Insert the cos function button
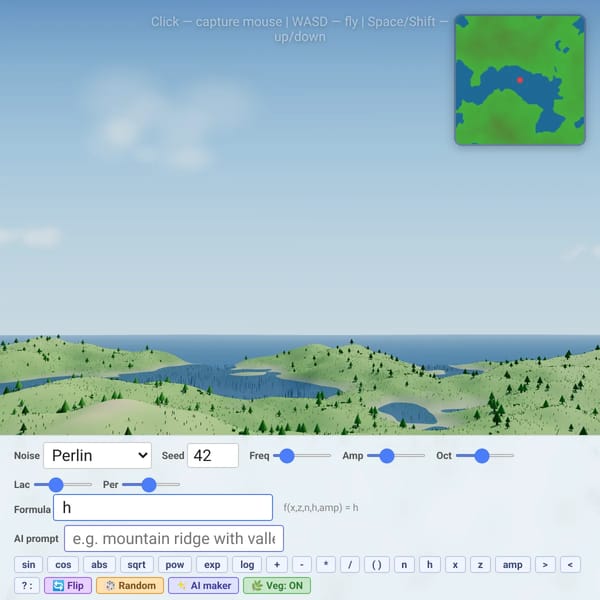This screenshot has width=600, height=600. [x=63, y=564]
